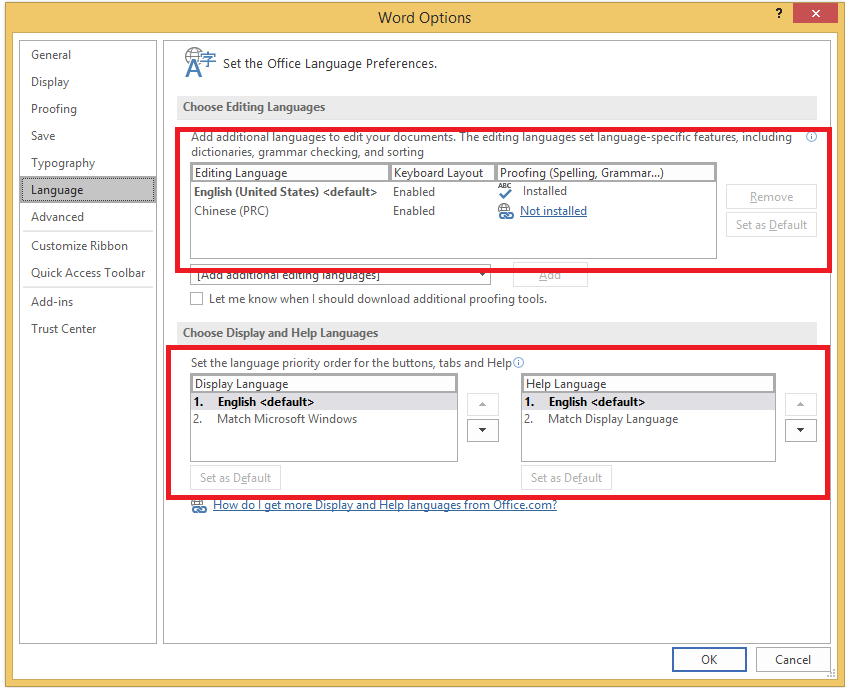The height and width of the screenshot is (688, 845).
Task: Select 'Match Display Language' in Help Language list
Action: point(648,419)
